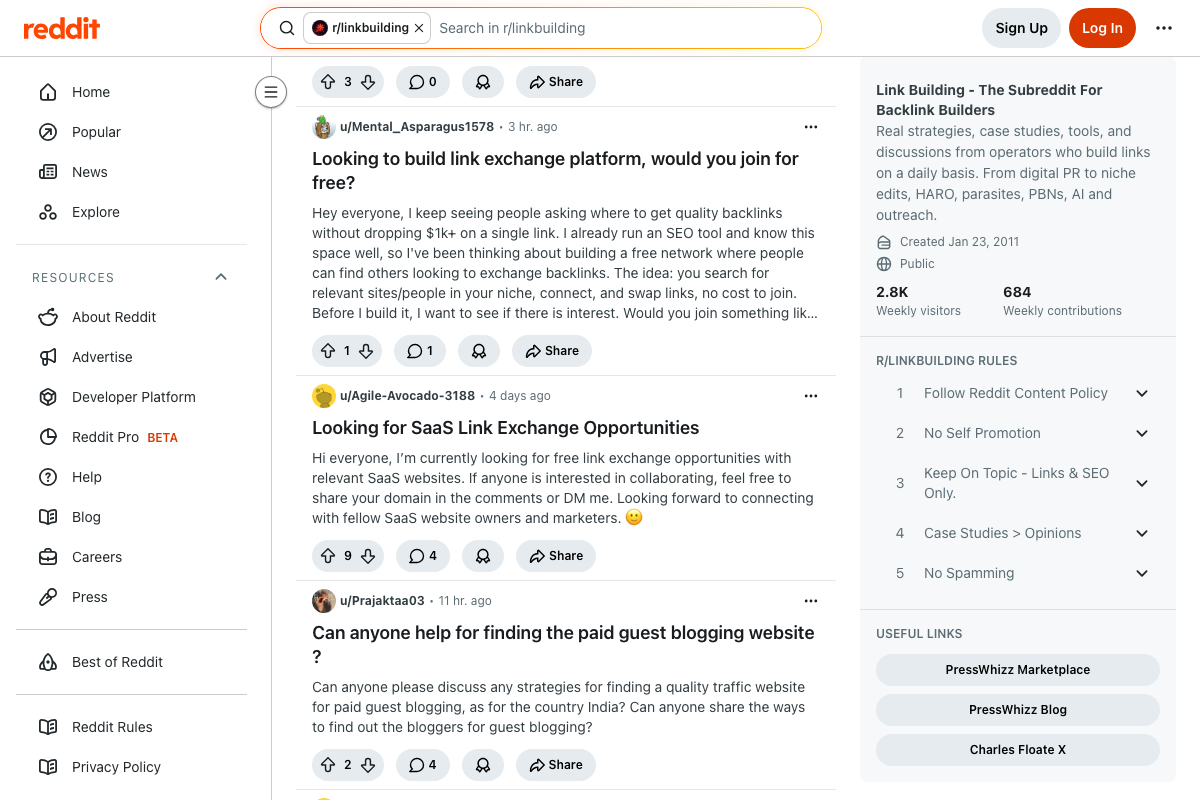This screenshot has width=1200, height=800.
Task: Open Best of Reddit
Action: 131,662
